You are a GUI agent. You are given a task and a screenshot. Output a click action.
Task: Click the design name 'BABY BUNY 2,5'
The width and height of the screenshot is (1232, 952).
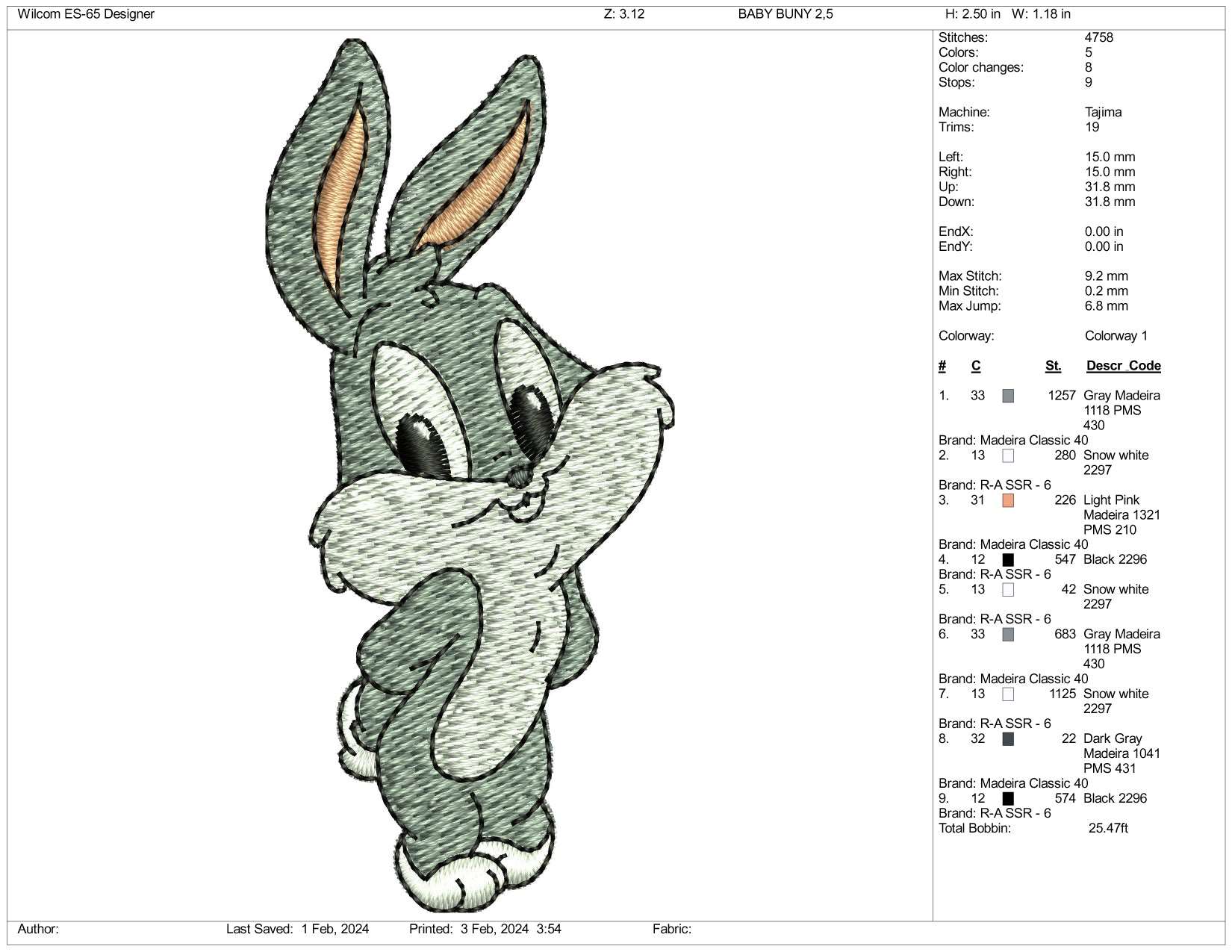[785, 14]
